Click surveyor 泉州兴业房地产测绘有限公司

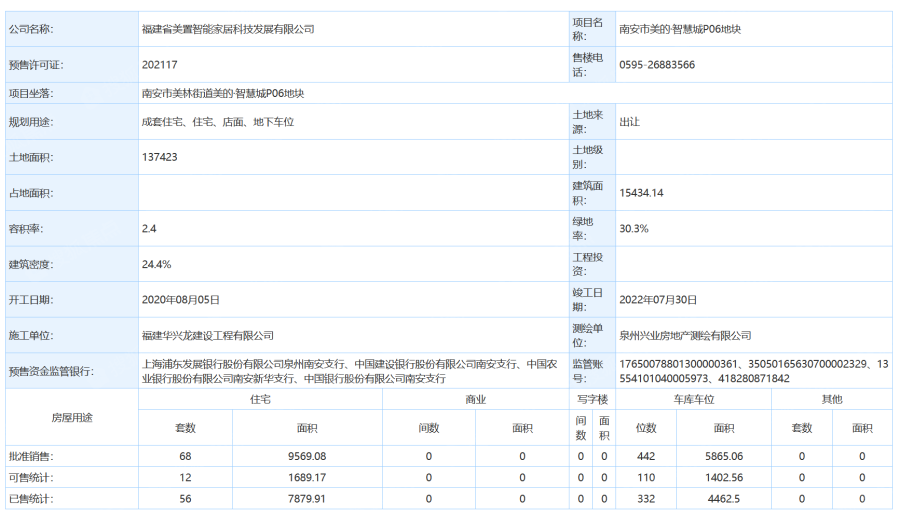[x=685, y=336]
